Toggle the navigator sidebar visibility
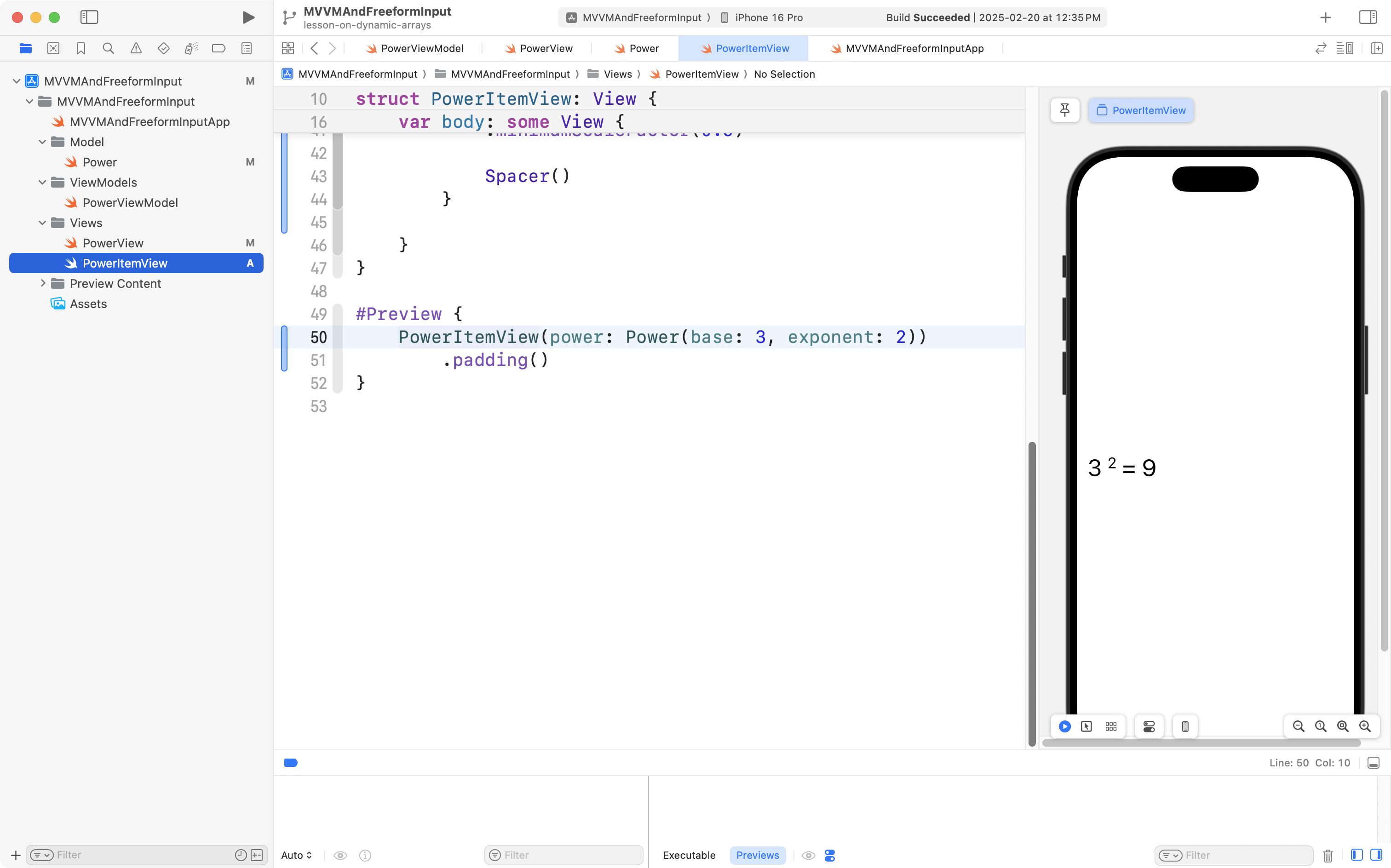The image size is (1391, 868). click(x=89, y=17)
